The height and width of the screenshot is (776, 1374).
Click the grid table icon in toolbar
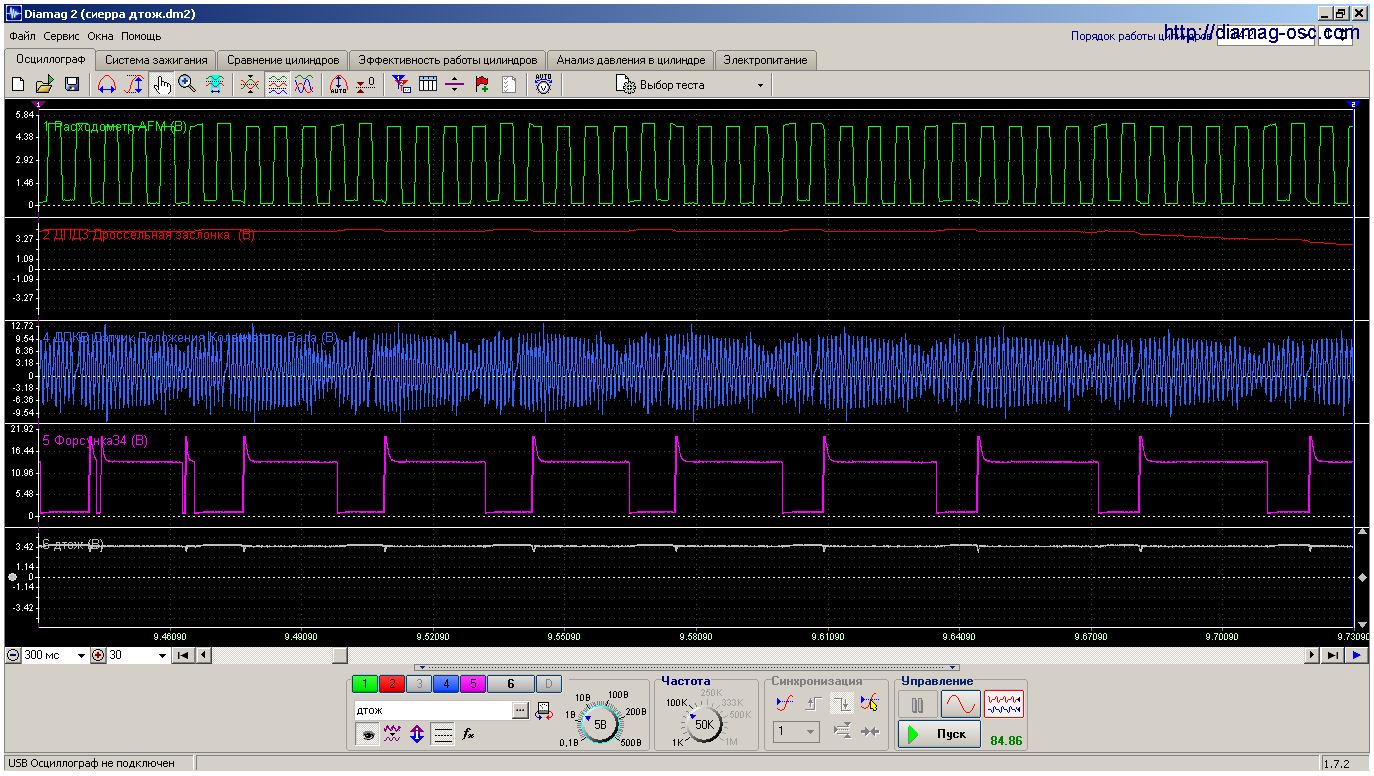428,85
